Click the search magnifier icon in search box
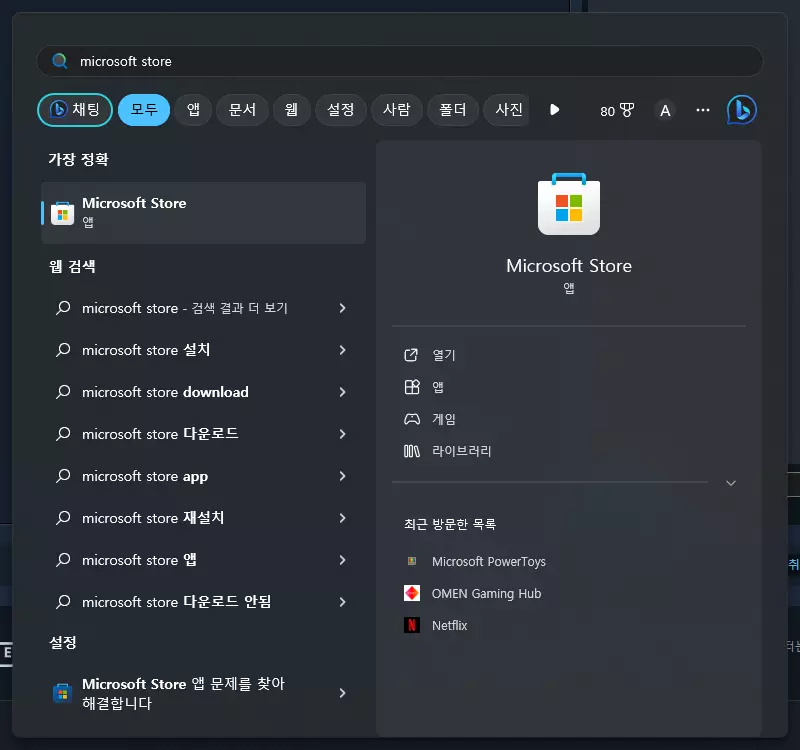 60,61
